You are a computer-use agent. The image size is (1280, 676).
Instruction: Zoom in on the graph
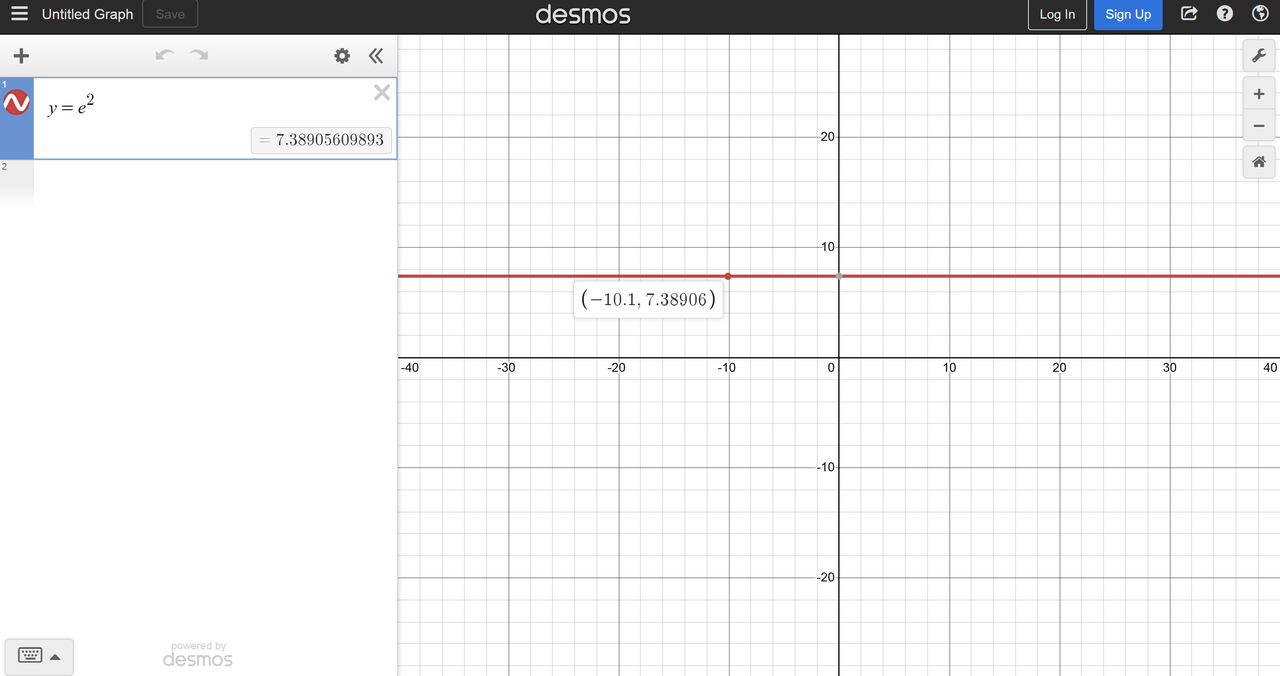(x=1258, y=94)
